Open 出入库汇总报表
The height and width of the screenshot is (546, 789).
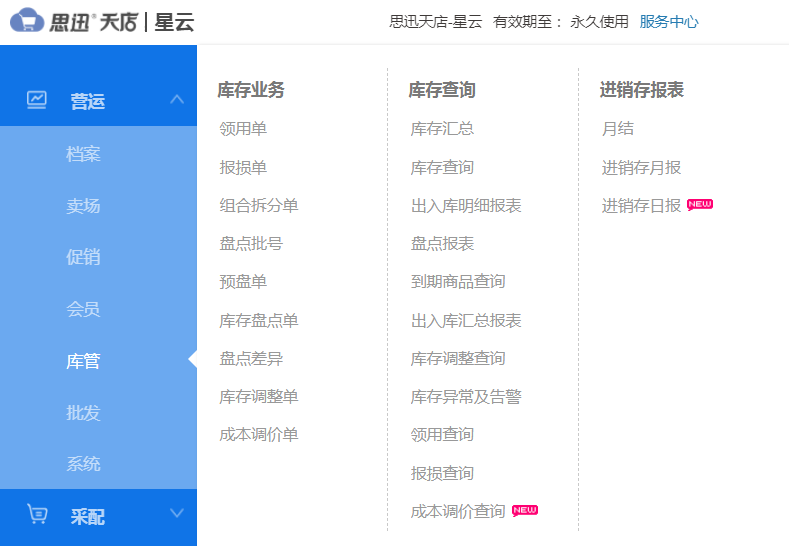(x=466, y=321)
